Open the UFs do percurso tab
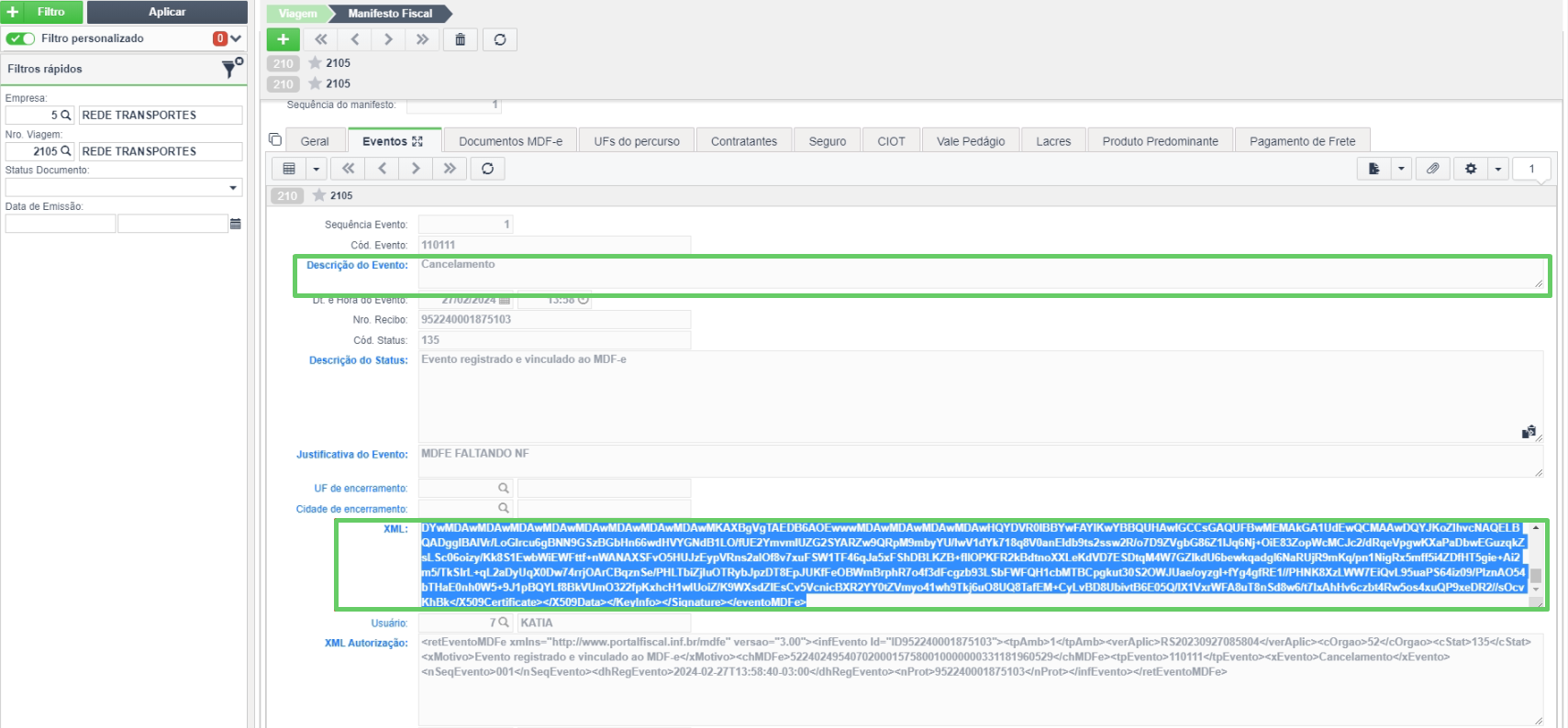Viewport: 1568px width, 728px height. click(637, 141)
